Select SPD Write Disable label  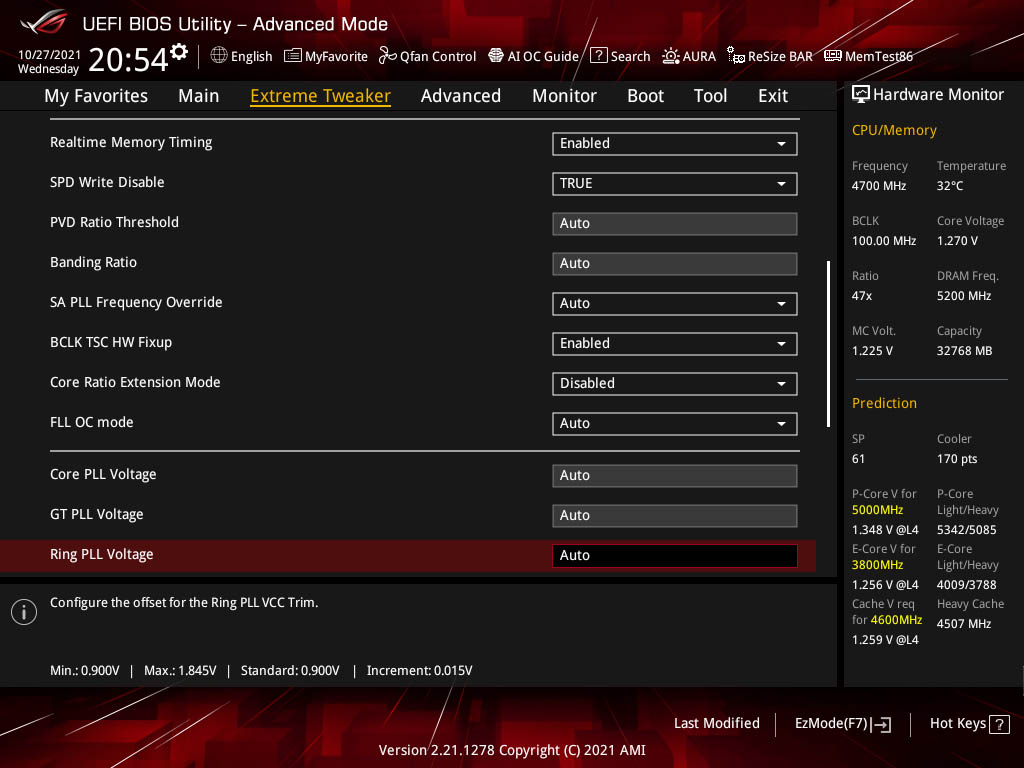click(107, 182)
